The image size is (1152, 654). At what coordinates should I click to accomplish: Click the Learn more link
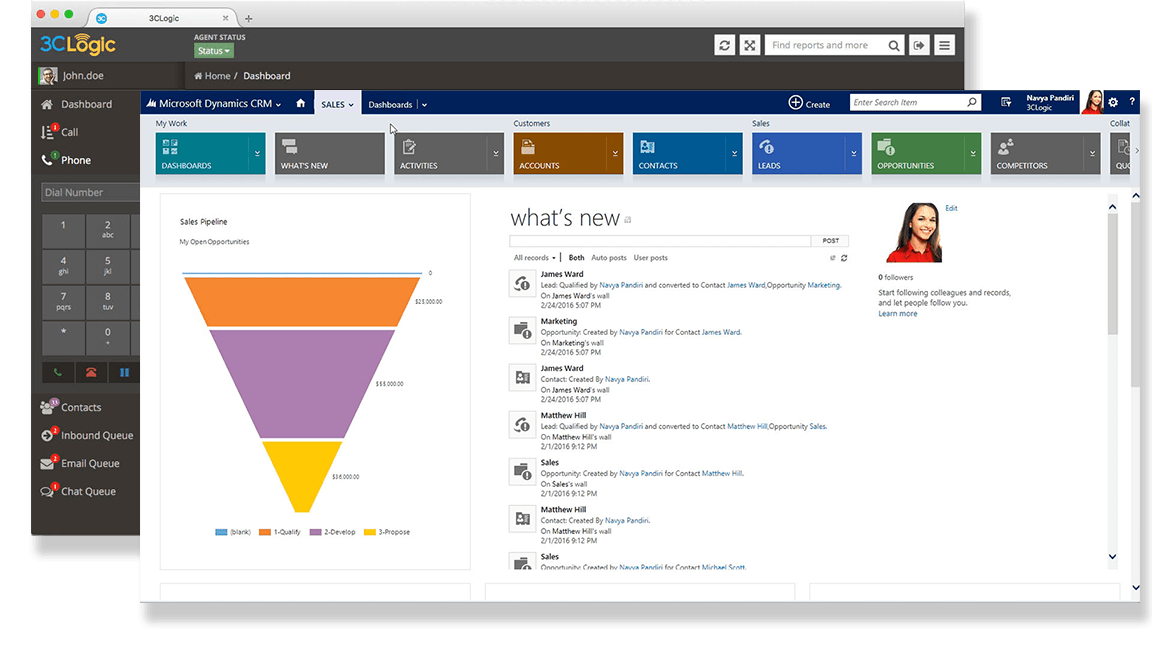898,314
